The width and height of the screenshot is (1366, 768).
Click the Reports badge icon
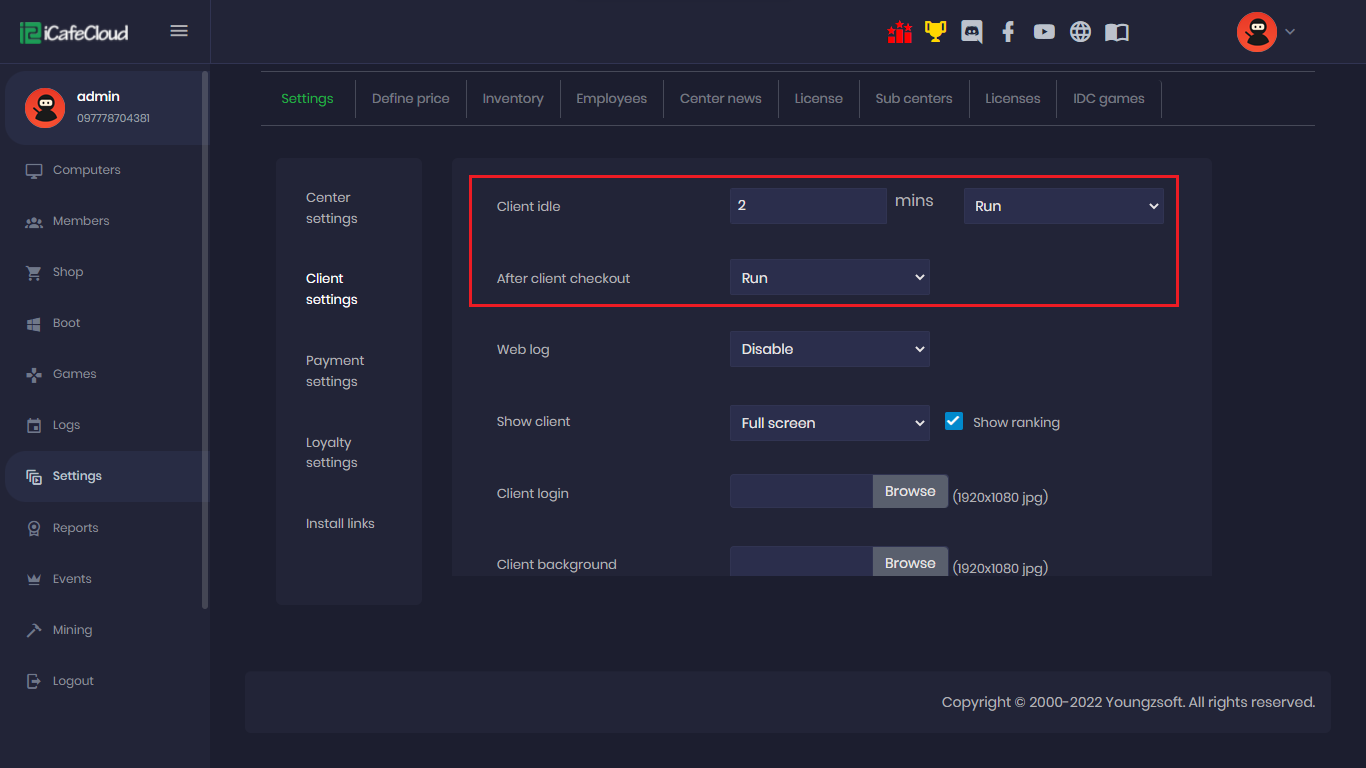(34, 528)
